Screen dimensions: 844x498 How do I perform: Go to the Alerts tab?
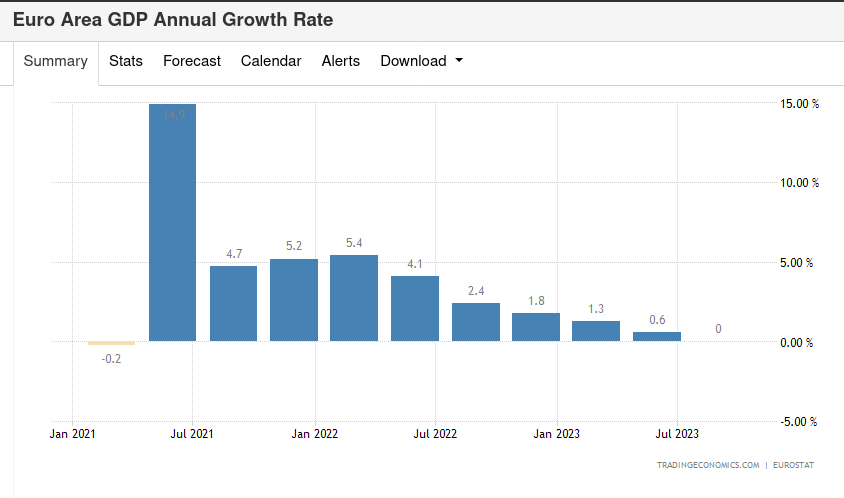pyautogui.click(x=340, y=61)
